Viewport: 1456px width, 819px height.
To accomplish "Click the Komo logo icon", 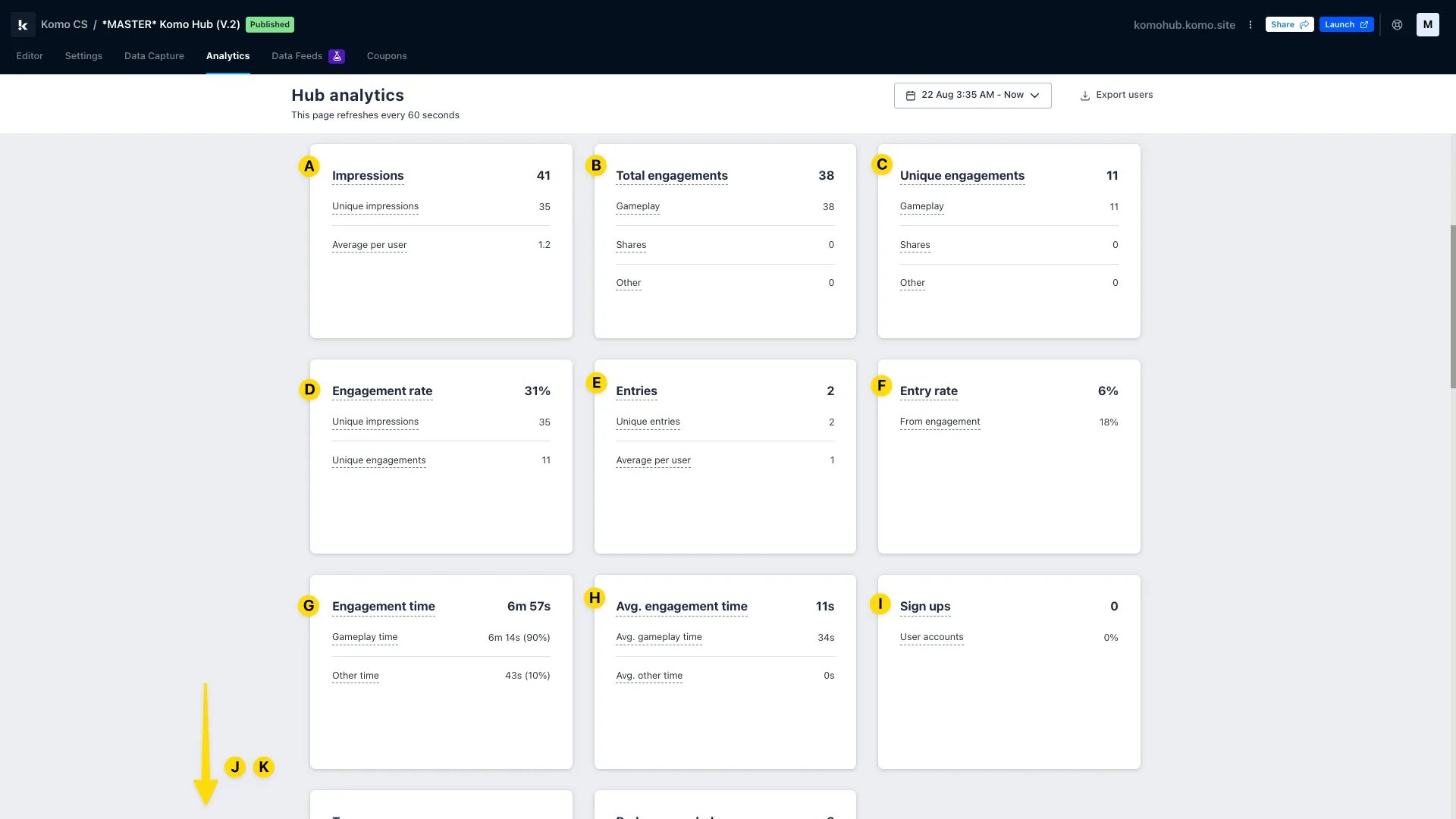I will coord(23,24).
